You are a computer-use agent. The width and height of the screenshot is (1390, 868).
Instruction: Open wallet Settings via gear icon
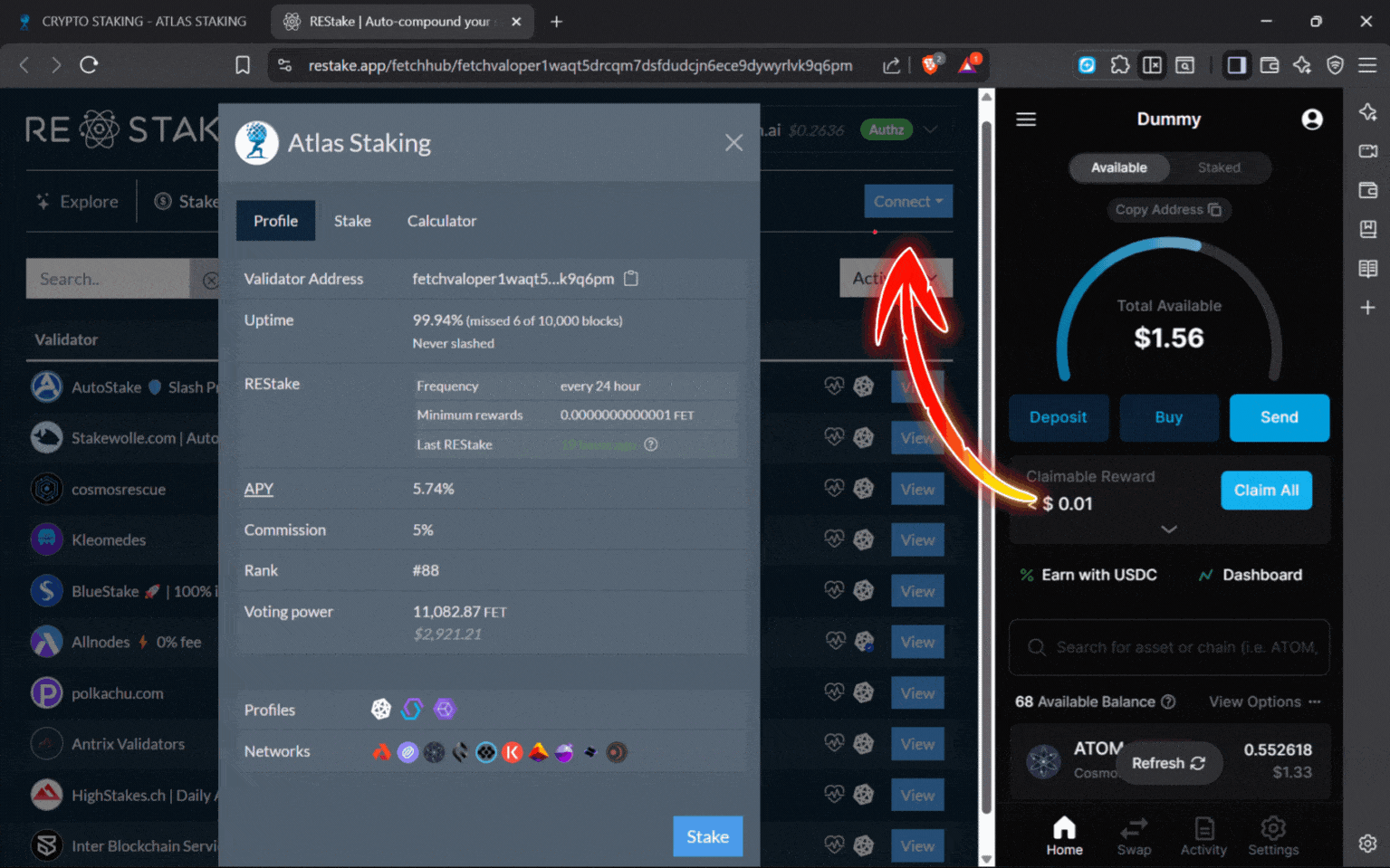[1273, 835]
